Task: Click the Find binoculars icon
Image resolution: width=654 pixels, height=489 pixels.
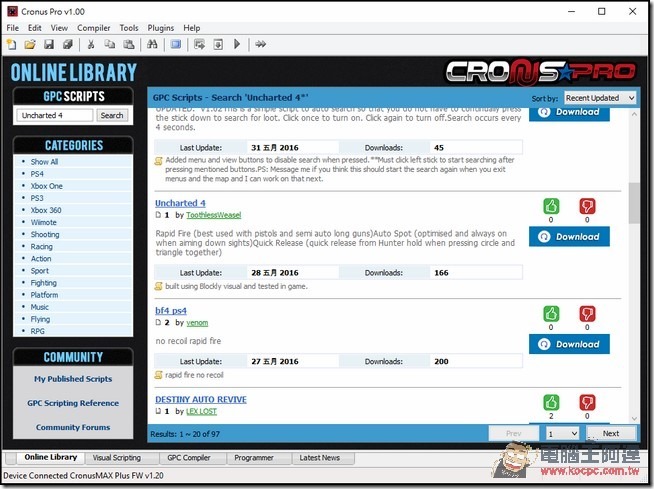Action: tap(152, 44)
